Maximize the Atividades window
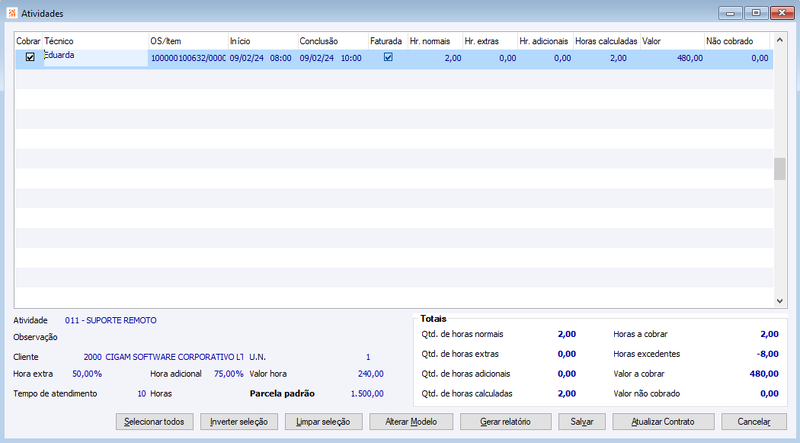Image resolution: width=800 pixels, height=443 pixels. tap(756, 13)
